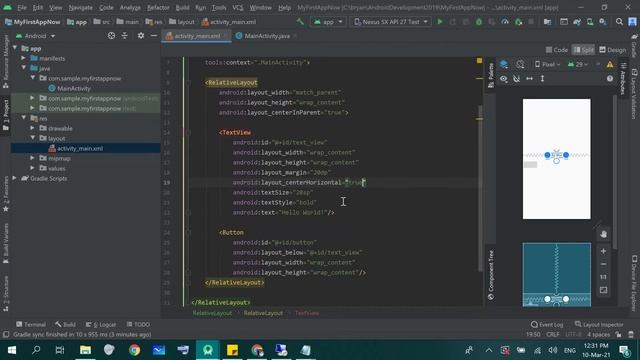Toggle the Attributes side panel
The height and width of the screenshot is (360, 640).
coord(623,78)
